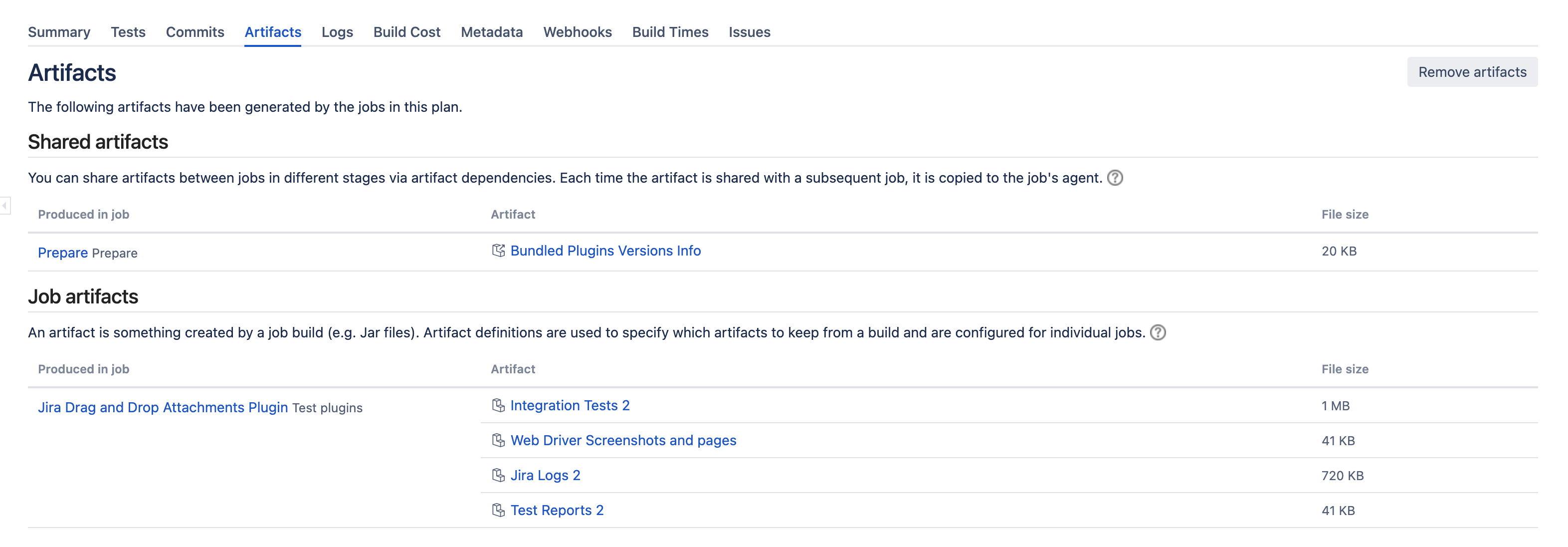View the Build Times tab

click(x=670, y=32)
